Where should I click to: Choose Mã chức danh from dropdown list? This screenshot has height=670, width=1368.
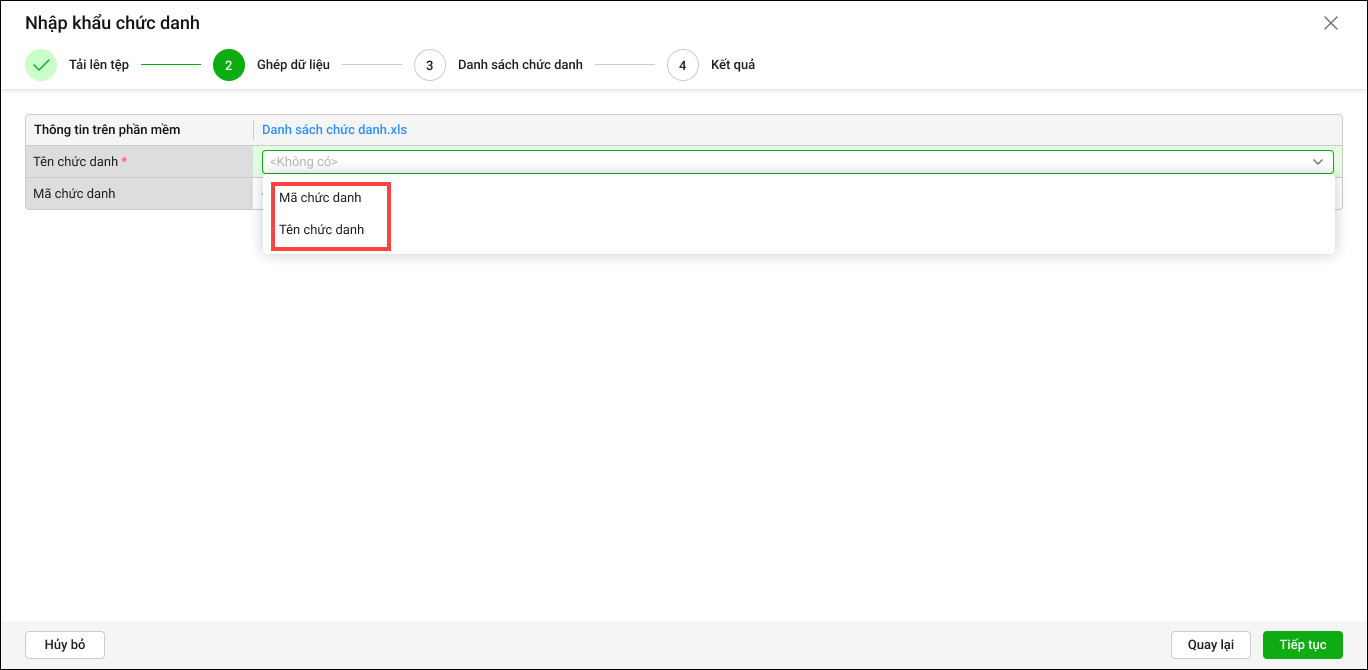[320, 198]
